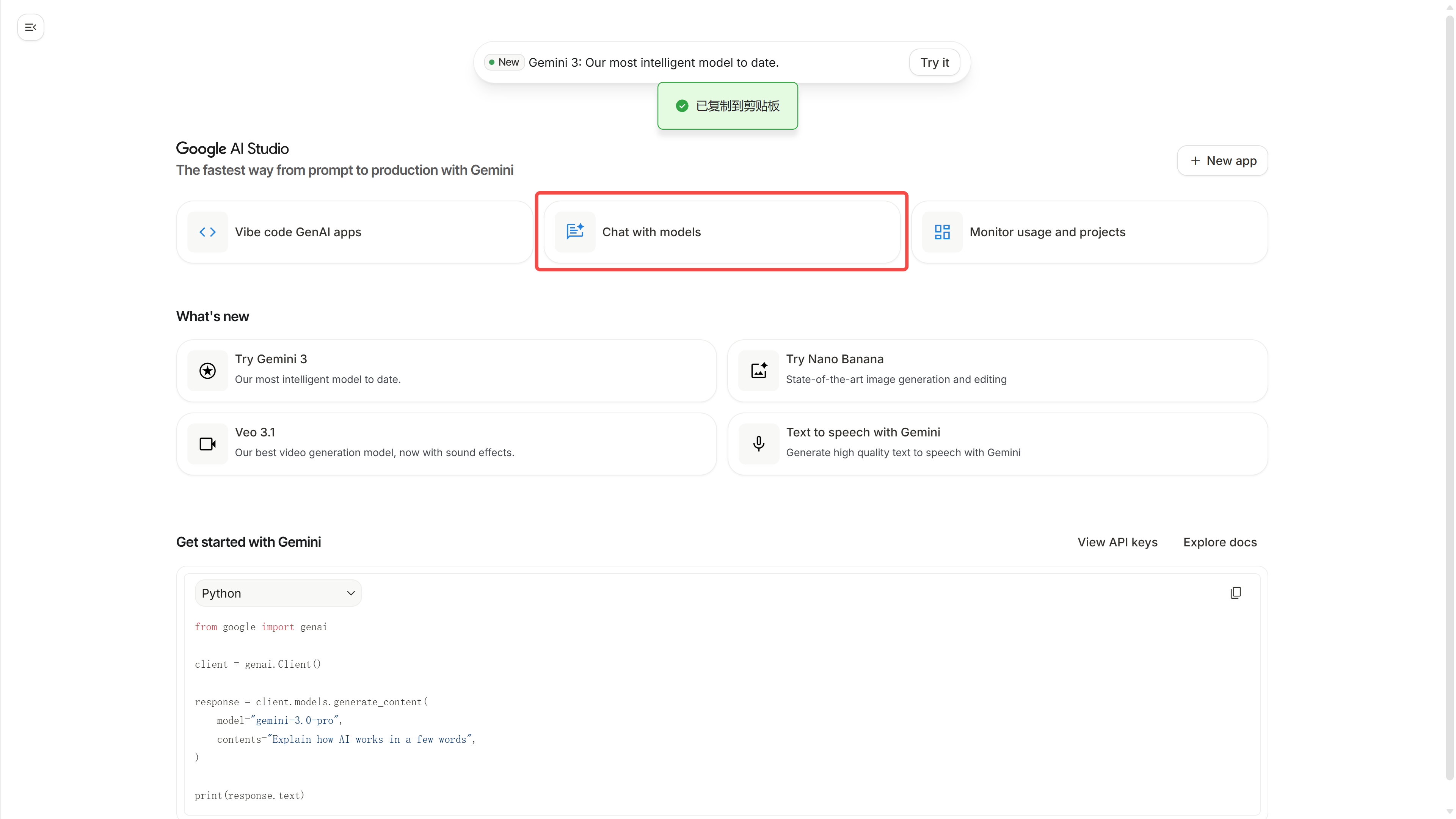Click the vertical scrollbar on right edge
This screenshot has height=819, width=1456.
tap(1449, 395)
